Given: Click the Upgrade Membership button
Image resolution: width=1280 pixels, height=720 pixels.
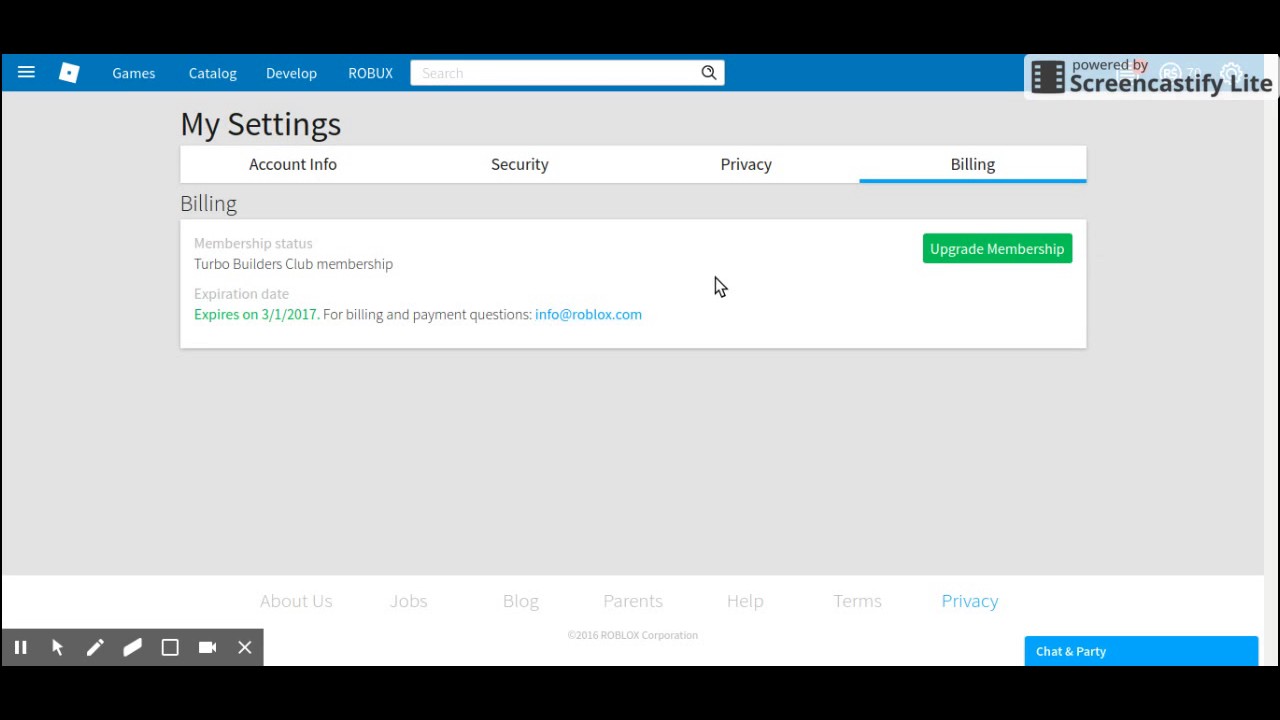Looking at the screenshot, I should pos(997,249).
